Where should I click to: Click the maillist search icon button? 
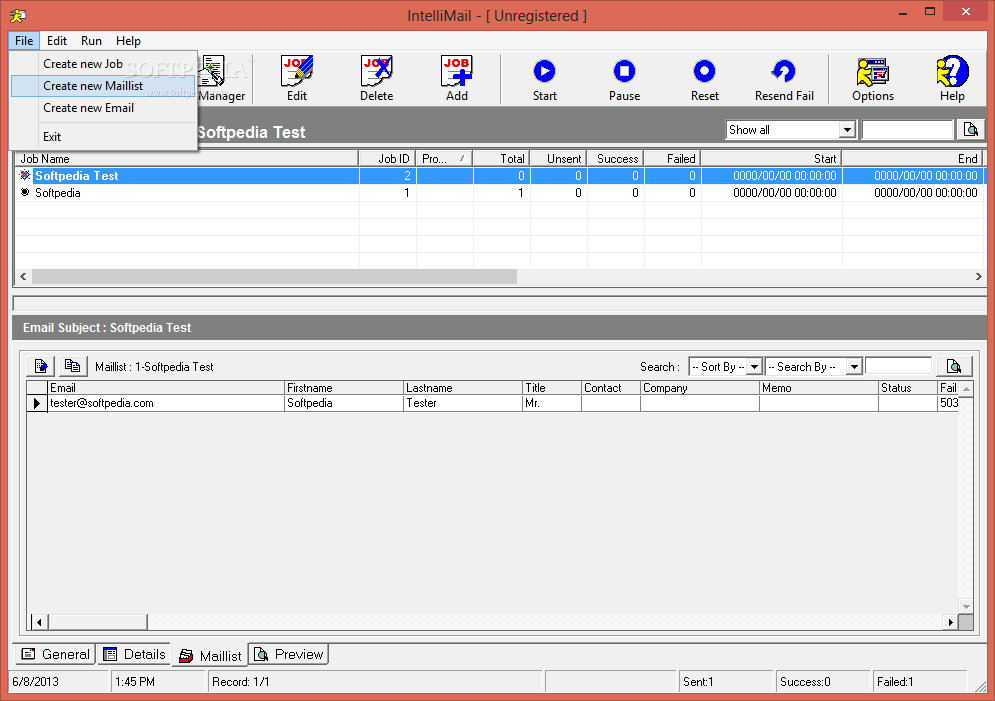(953, 366)
